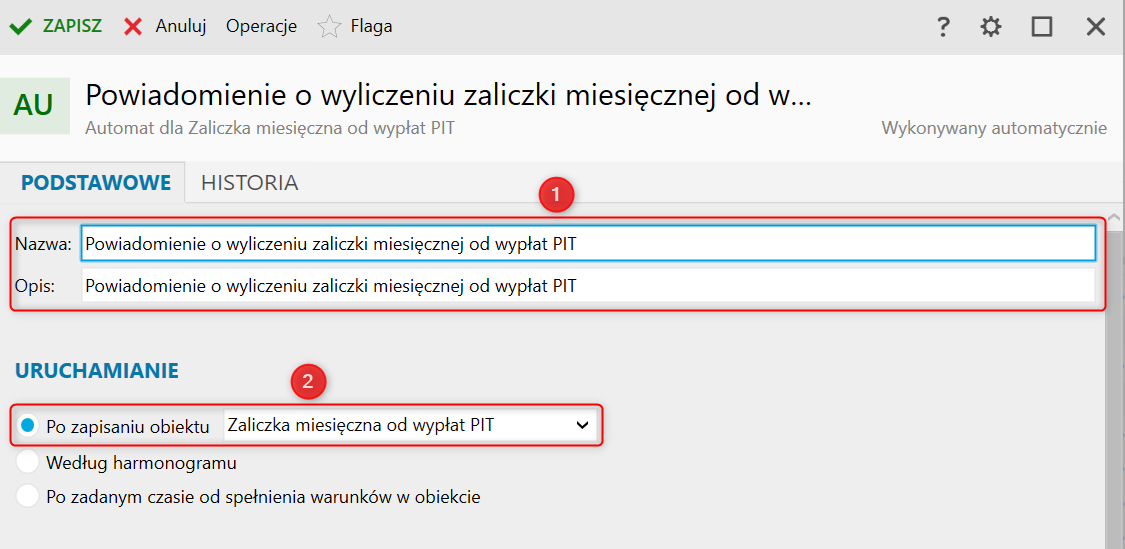Select the Po zapisaniu obiektu radio button
The height and width of the screenshot is (549, 1125).
tap(27, 426)
